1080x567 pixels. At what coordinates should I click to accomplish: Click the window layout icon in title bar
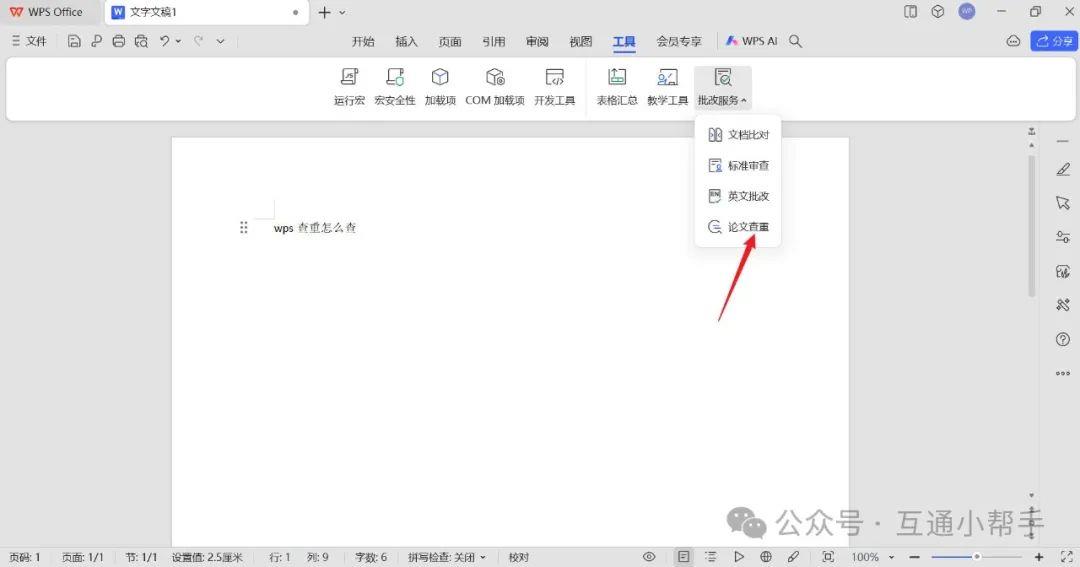coord(911,12)
